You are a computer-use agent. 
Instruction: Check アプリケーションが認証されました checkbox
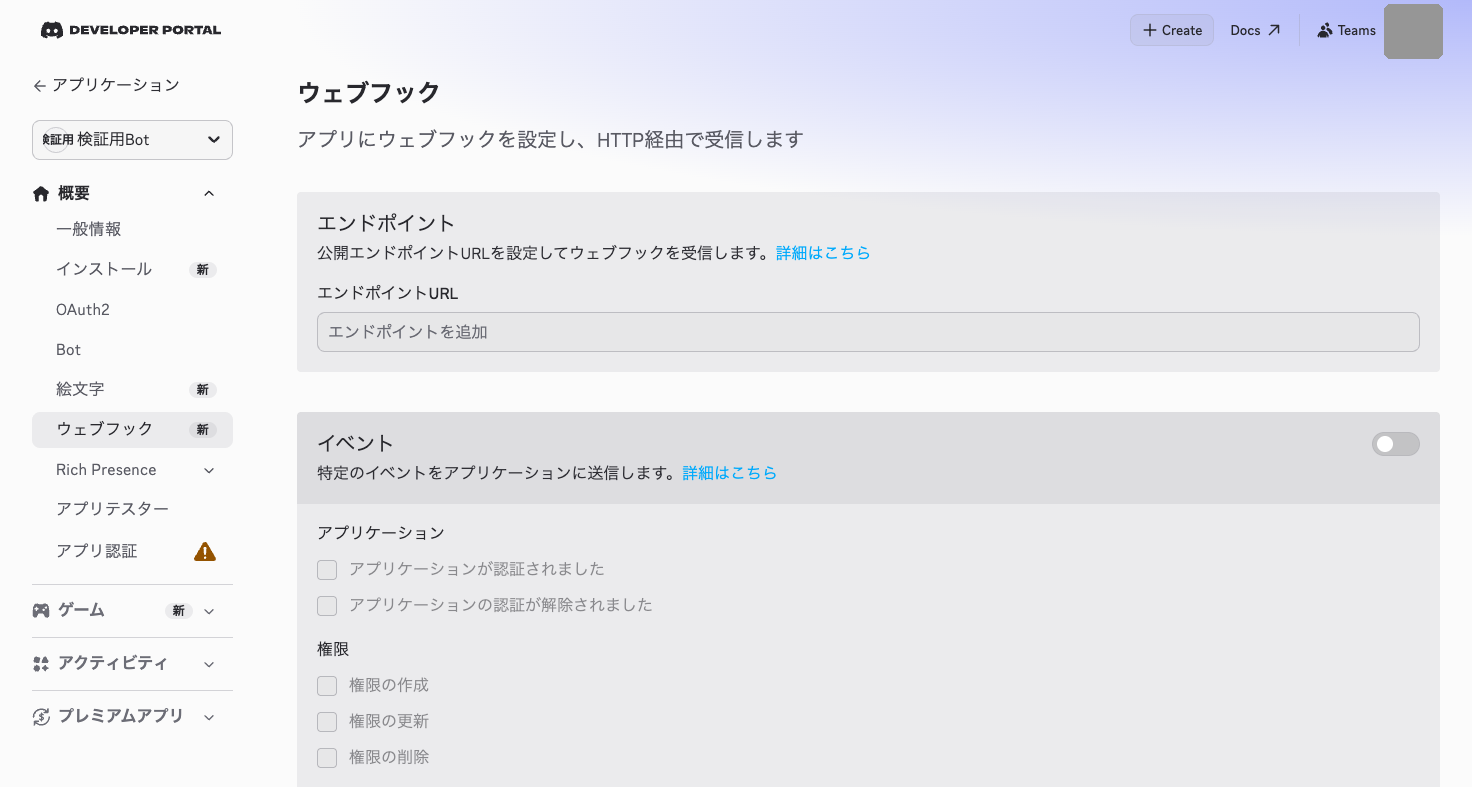[x=327, y=570]
